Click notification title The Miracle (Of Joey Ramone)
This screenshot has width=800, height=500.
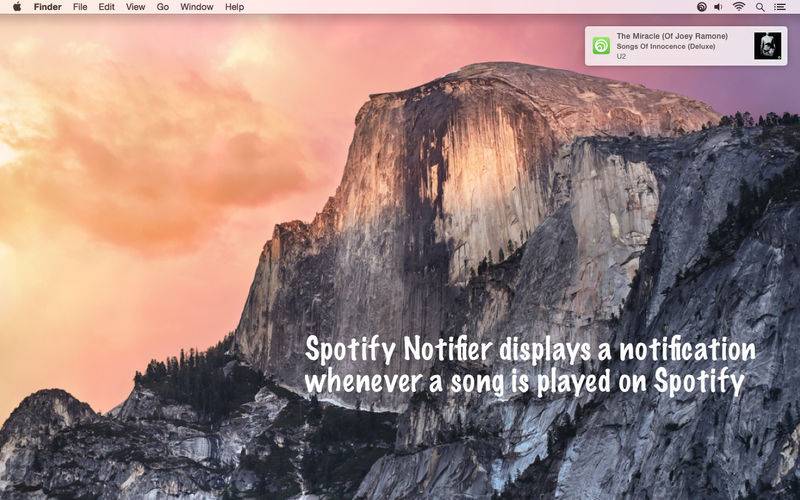(x=672, y=36)
